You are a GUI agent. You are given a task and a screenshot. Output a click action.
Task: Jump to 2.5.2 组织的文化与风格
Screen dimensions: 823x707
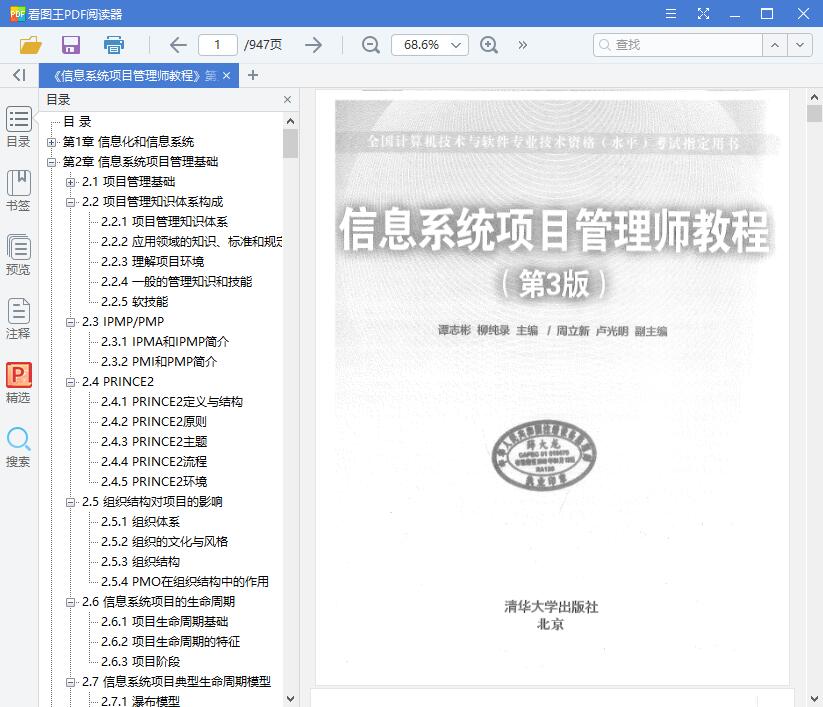pyautogui.click(x=164, y=542)
